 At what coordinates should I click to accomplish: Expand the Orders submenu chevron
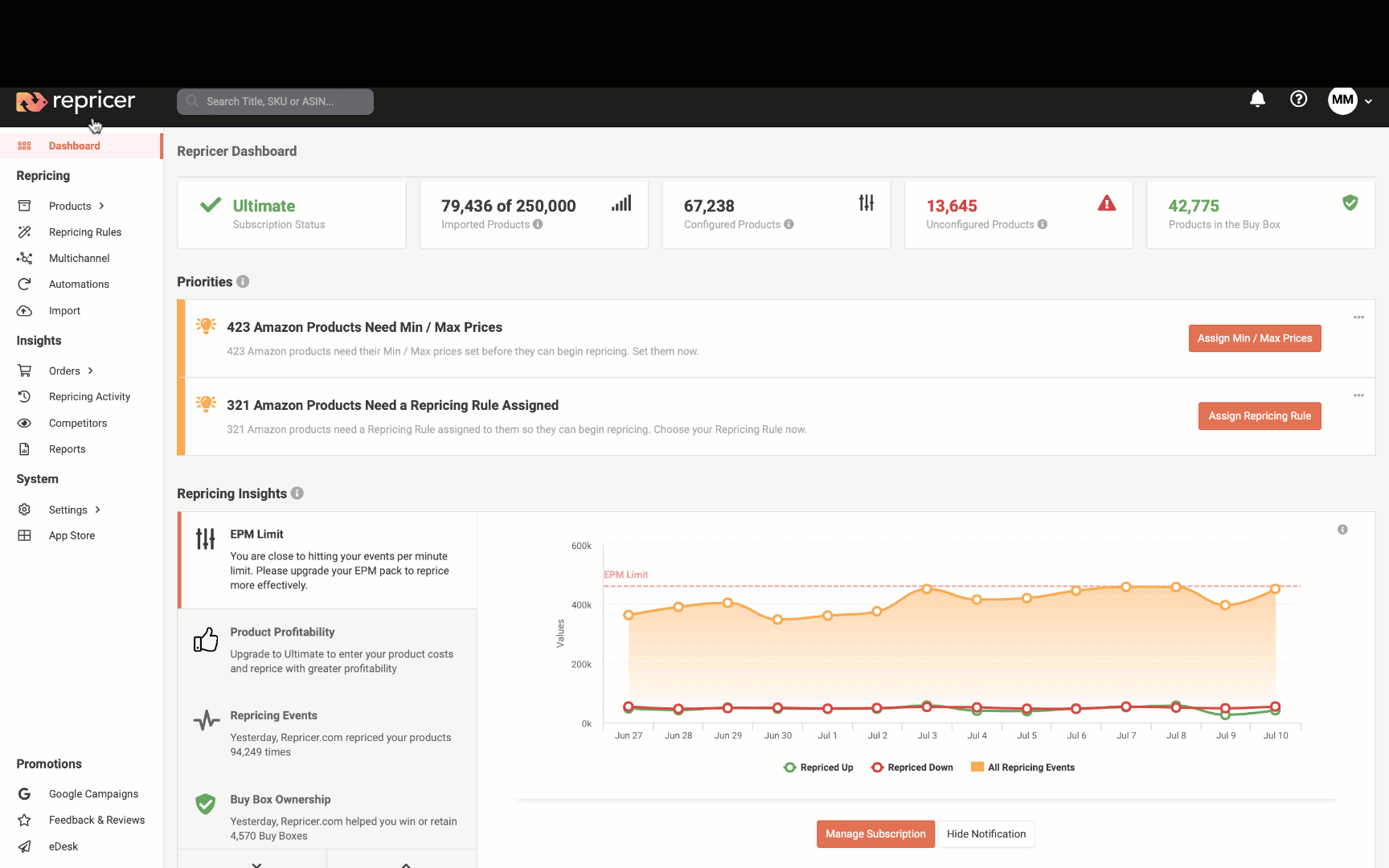pos(91,371)
